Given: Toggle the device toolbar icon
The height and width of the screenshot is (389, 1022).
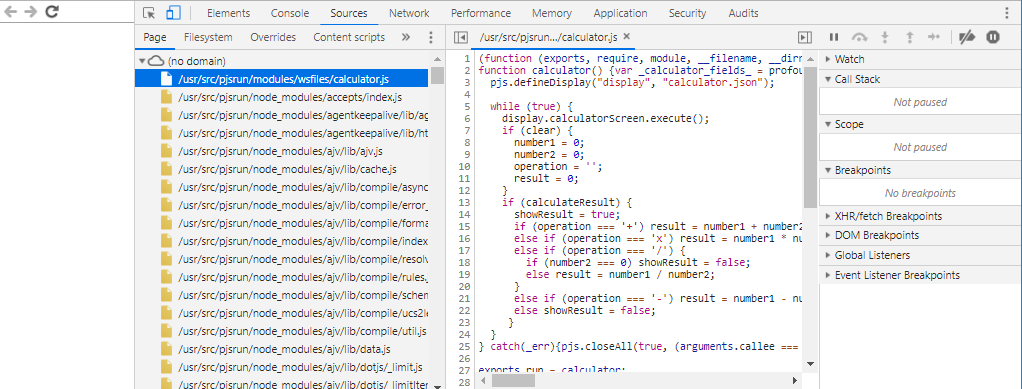Looking at the screenshot, I should click(x=173, y=13).
